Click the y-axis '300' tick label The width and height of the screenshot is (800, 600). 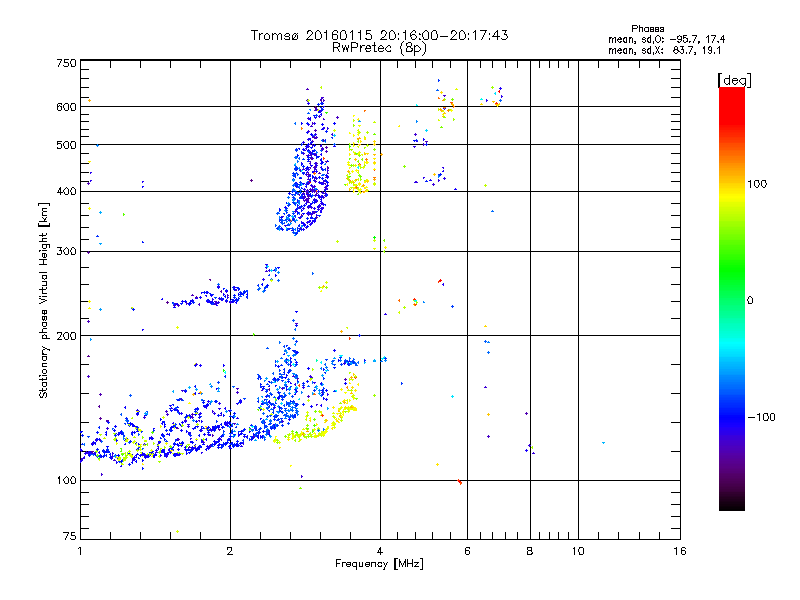66,252
